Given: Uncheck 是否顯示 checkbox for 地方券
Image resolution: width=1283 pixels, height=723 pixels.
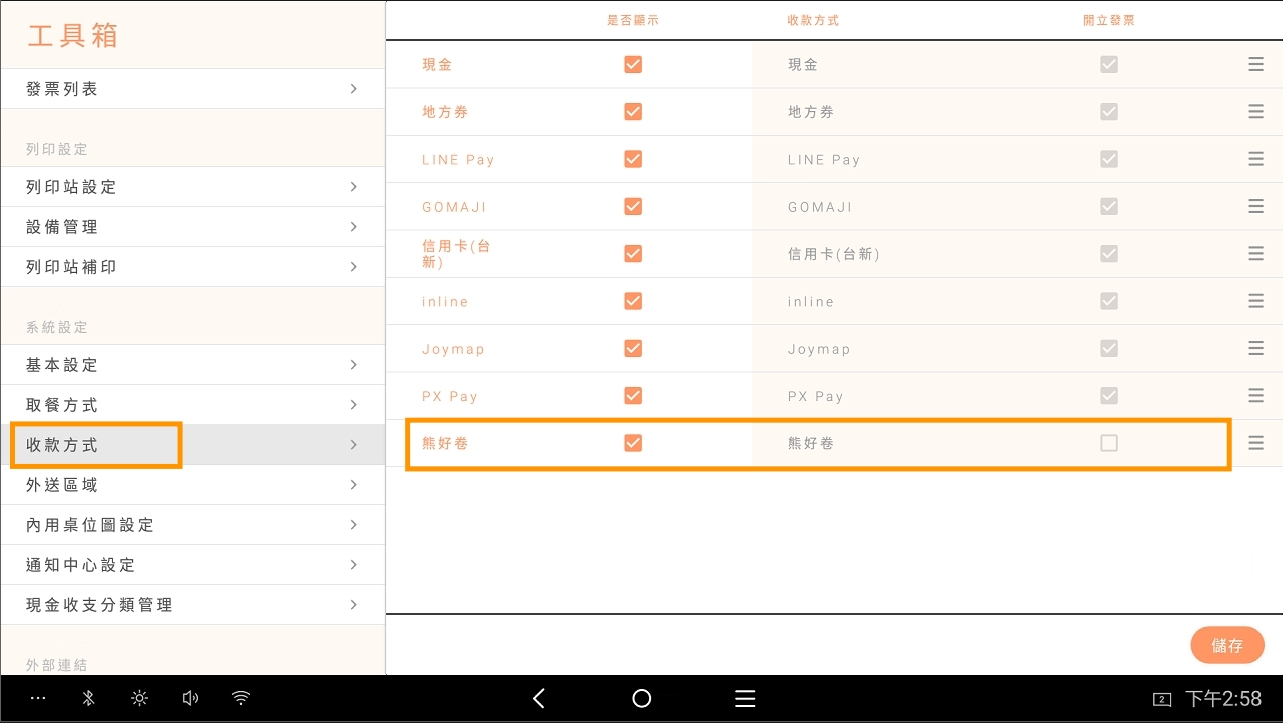Looking at the screenshot, I should point(633,111).
